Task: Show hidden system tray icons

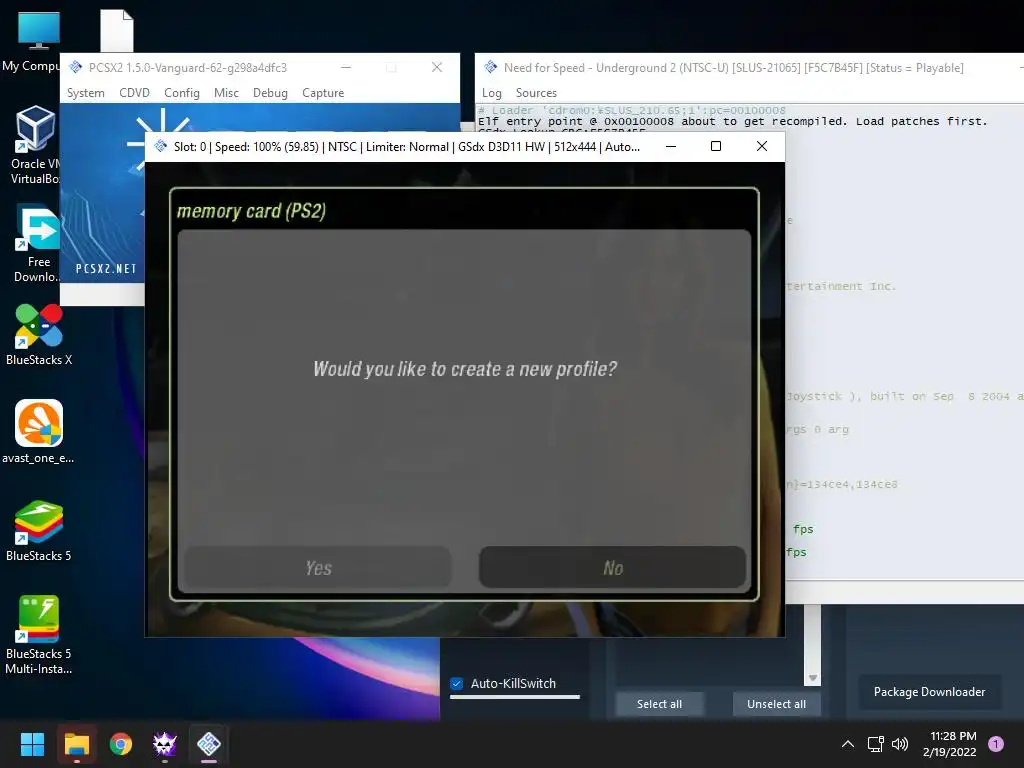Action: [848, 744]
